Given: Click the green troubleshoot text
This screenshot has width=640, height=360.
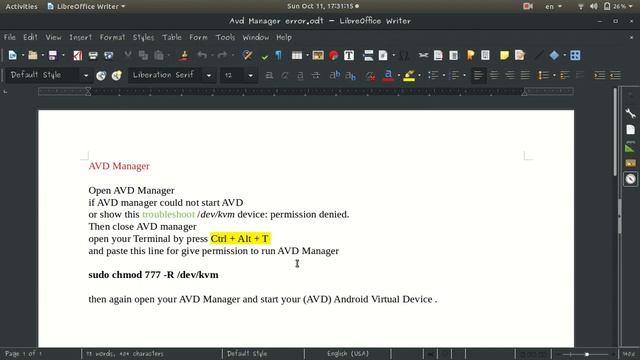Looking at the screenshot, I should pos(168,214).
